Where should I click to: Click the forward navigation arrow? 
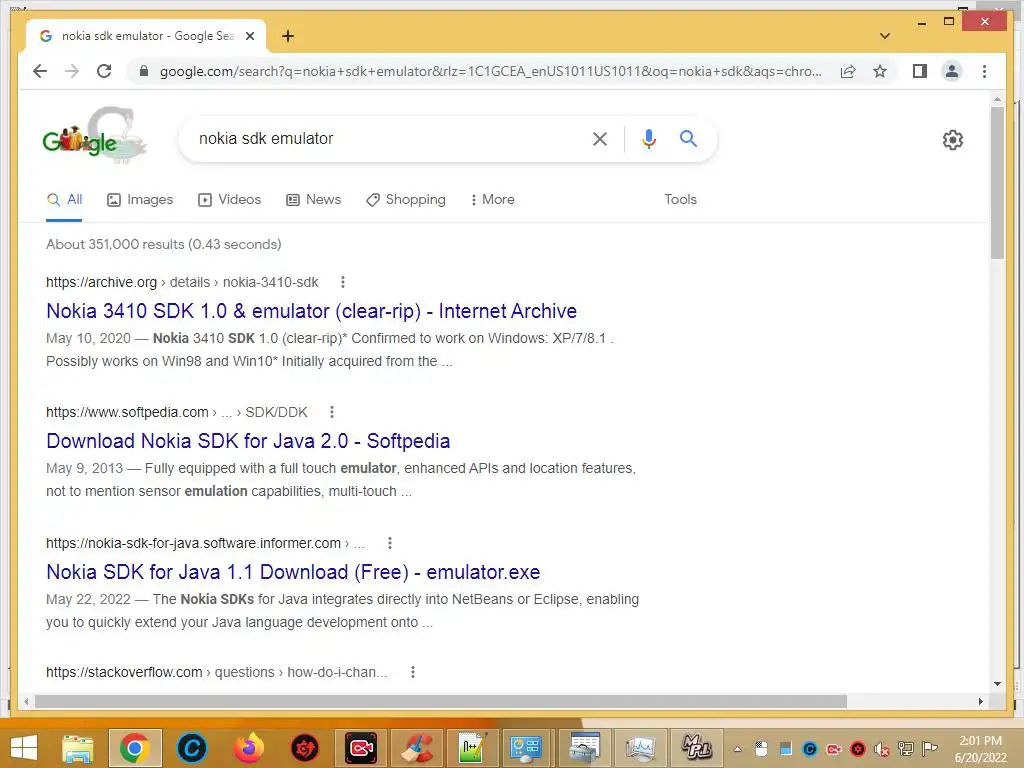tap(72, 71)
